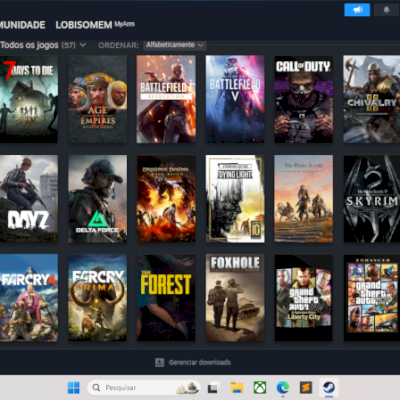Screen dimensions: 400x400
Task: Launch the Xbox app from taskbar
Action: (x=260, y=388)
